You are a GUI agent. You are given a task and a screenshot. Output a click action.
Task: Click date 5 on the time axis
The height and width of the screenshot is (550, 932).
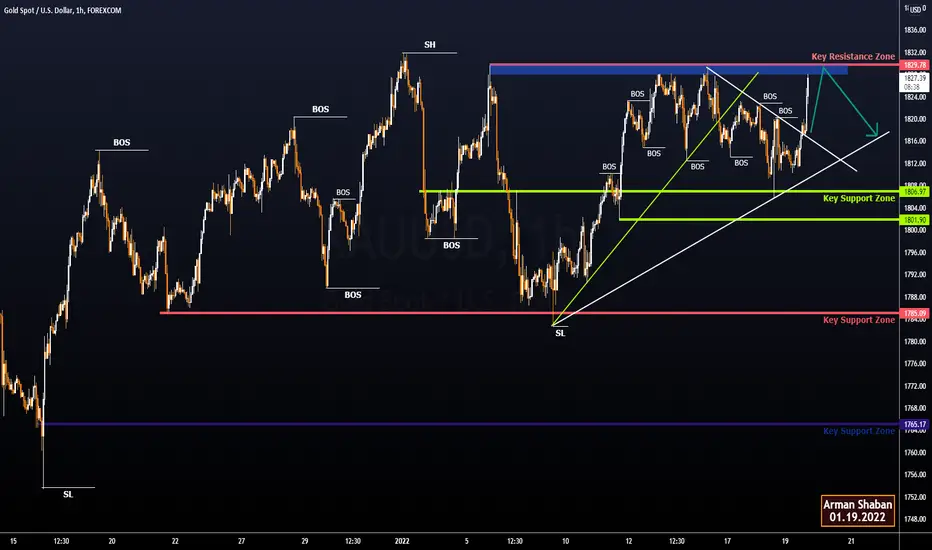coord(467,541)
